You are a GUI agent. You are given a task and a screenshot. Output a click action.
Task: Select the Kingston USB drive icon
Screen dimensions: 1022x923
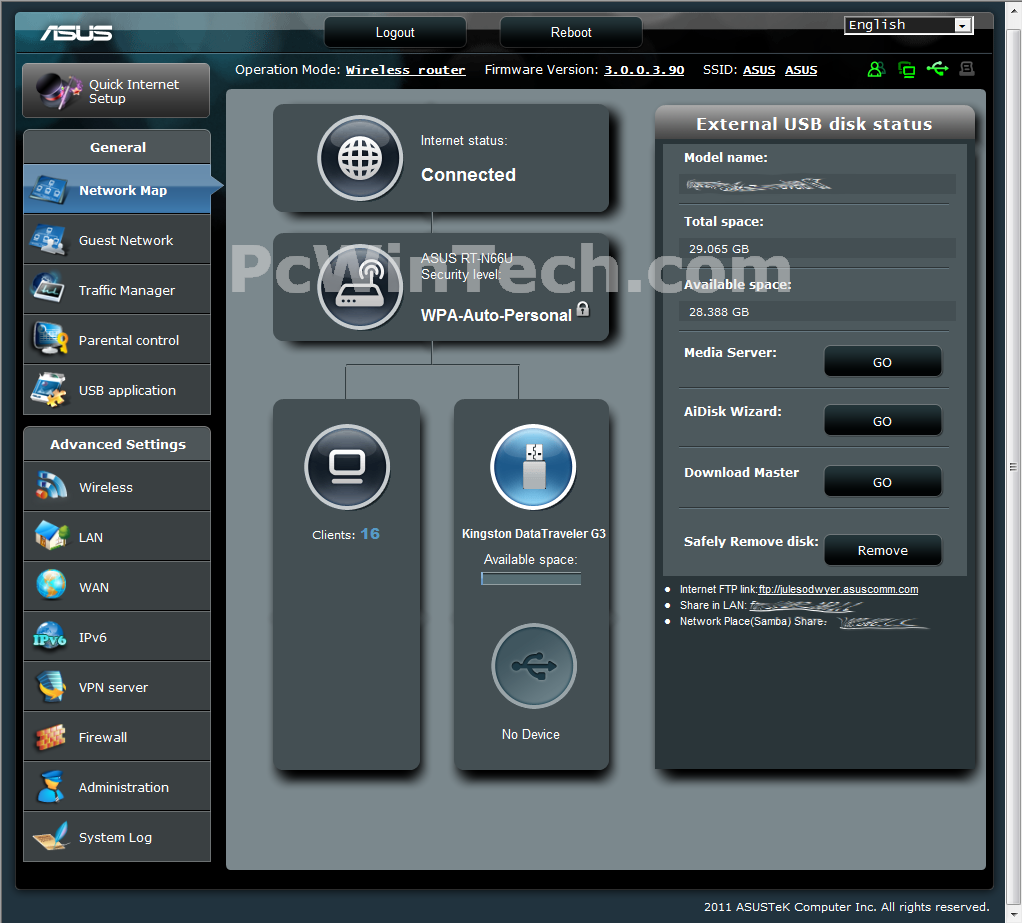click(x=533, y=467)
